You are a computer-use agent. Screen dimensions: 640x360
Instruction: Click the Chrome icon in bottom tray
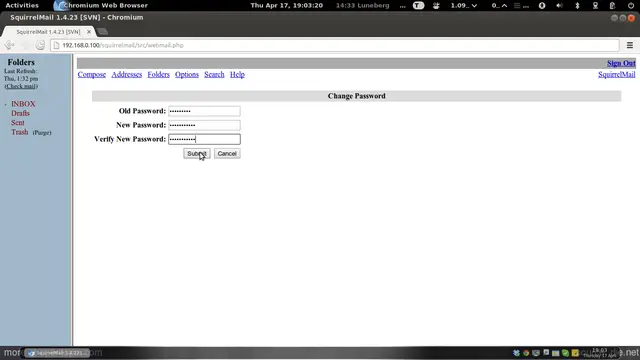pos(526,353)
